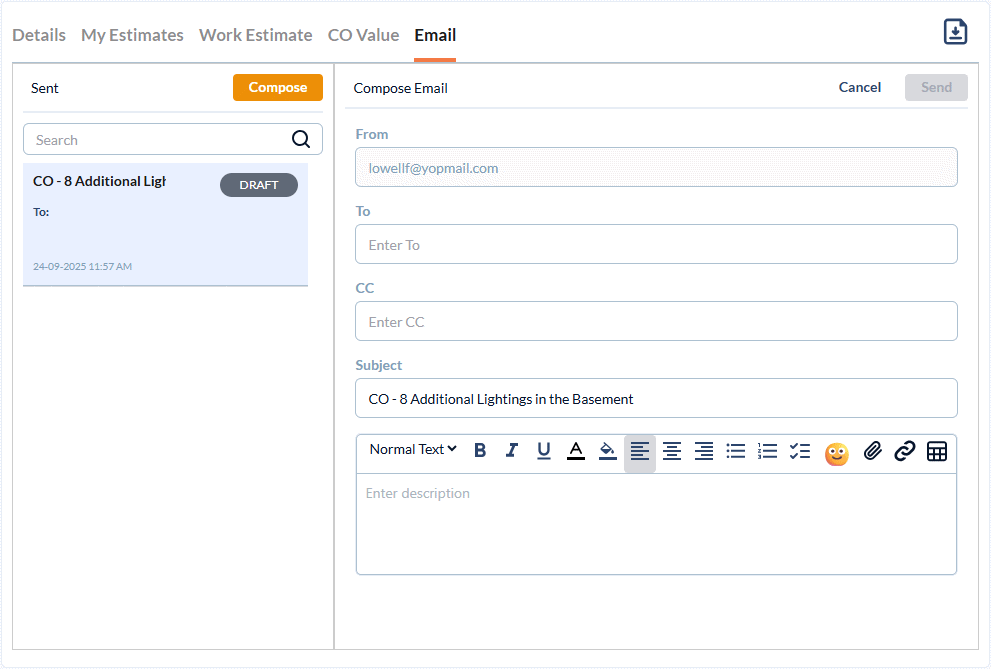Click the From field label
Screen dimensions: 991x669
372,134
